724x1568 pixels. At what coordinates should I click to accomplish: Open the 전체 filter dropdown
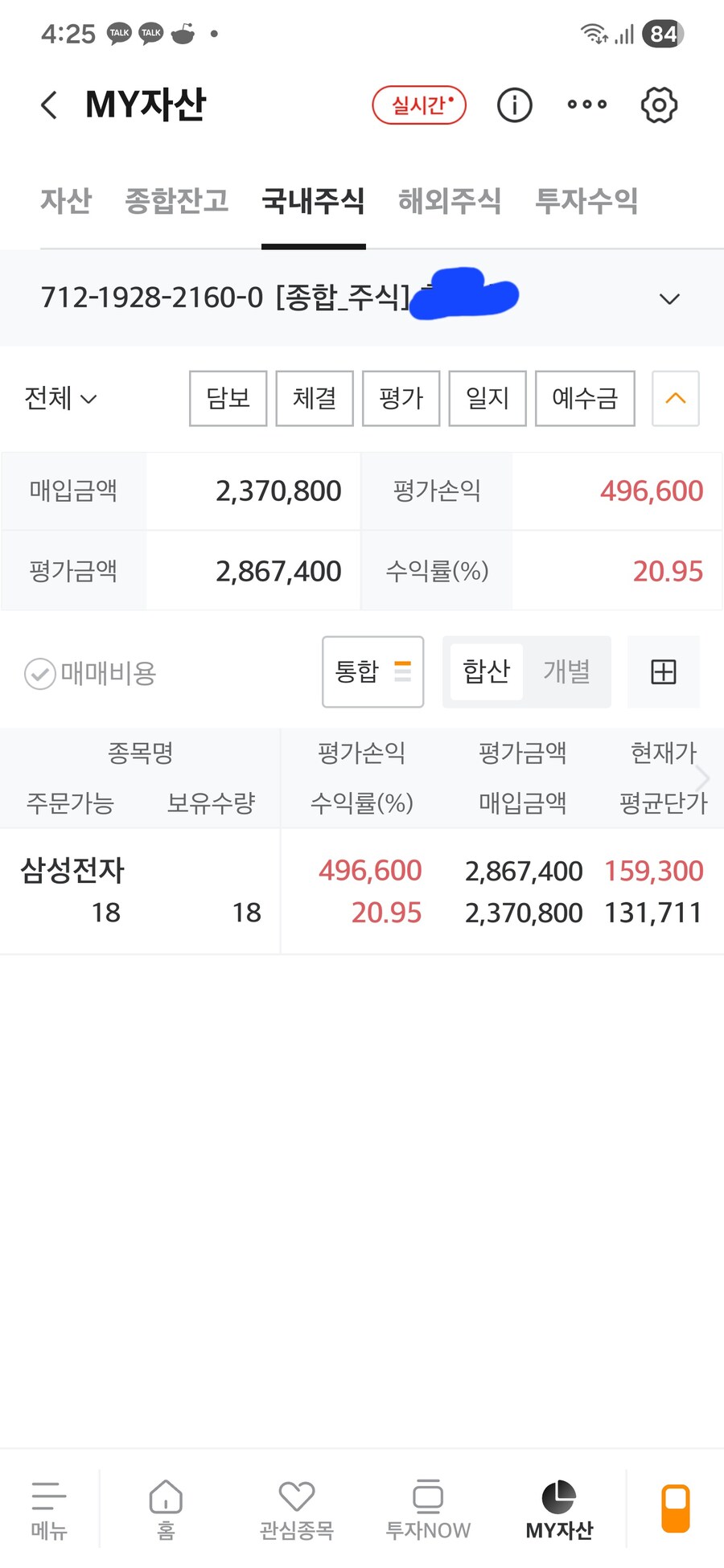coord(60,398)
